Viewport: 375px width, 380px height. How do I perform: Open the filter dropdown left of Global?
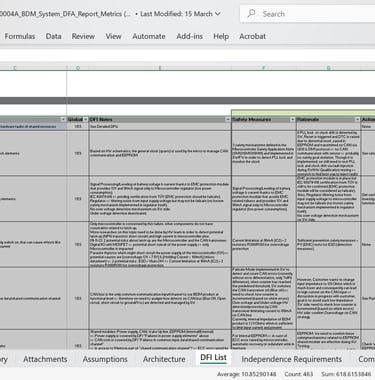(x=63, y=119)
